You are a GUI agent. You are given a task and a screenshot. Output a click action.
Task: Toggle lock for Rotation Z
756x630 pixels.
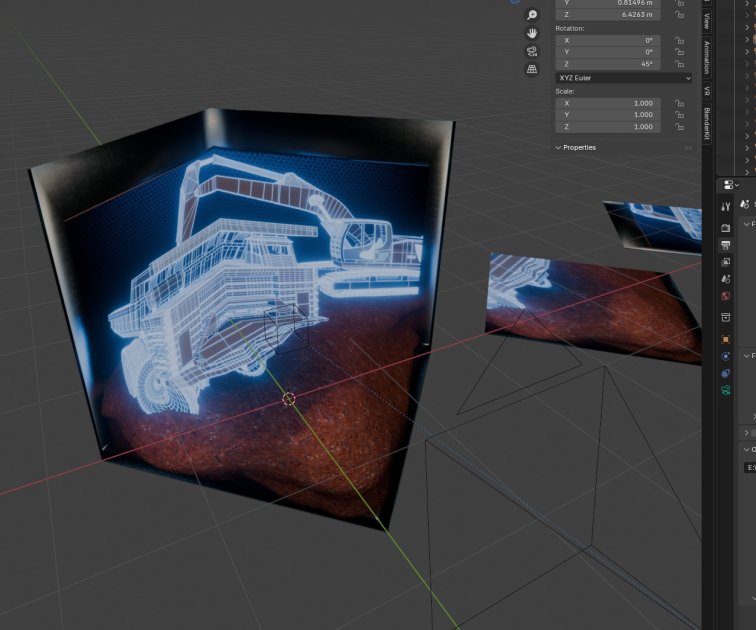(679, 64)
